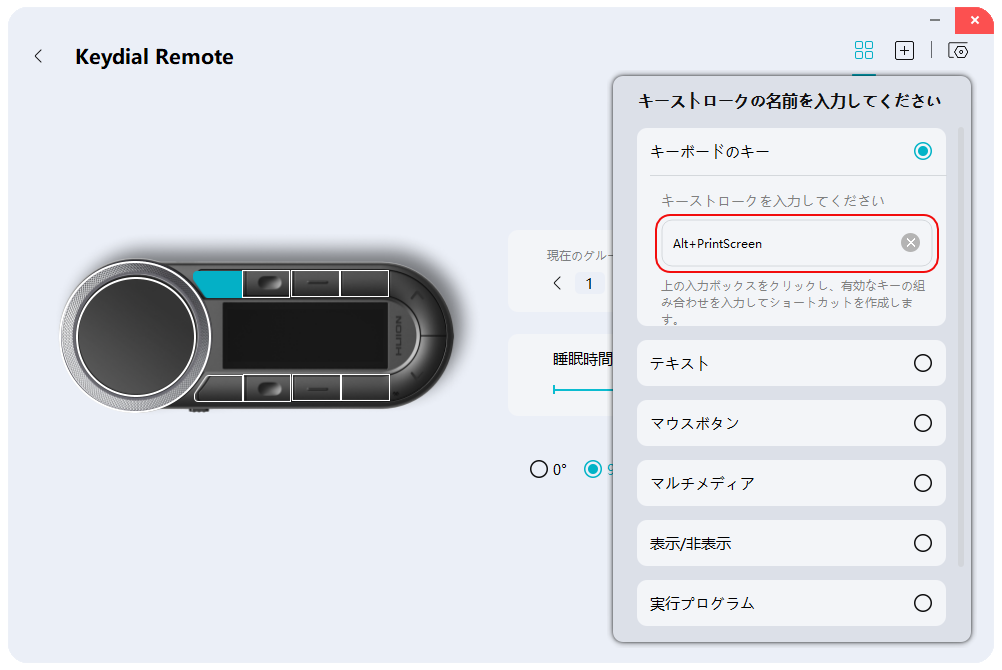The width and height of the screenshot is (1002, 670).
Task: Click the add program plus icon
Action: coord(904,51)
